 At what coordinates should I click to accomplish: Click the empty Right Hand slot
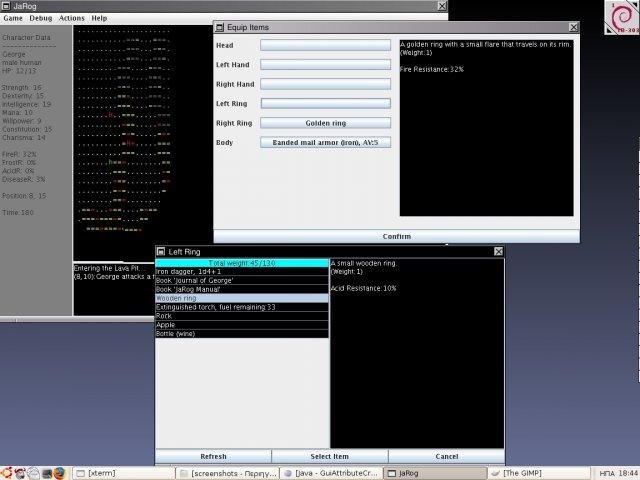pos(325,84)
